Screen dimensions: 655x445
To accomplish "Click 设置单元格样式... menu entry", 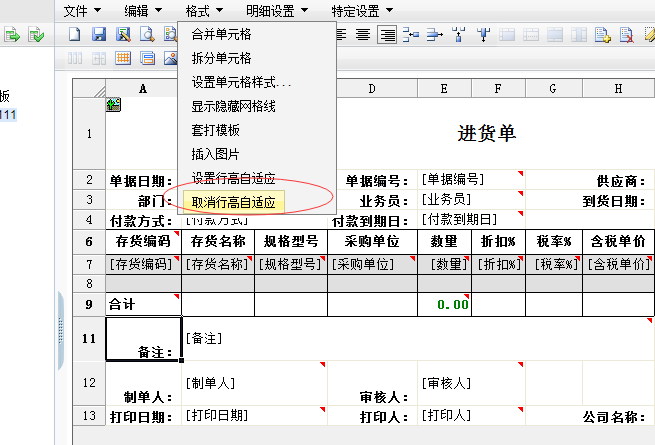I will 241,82.
